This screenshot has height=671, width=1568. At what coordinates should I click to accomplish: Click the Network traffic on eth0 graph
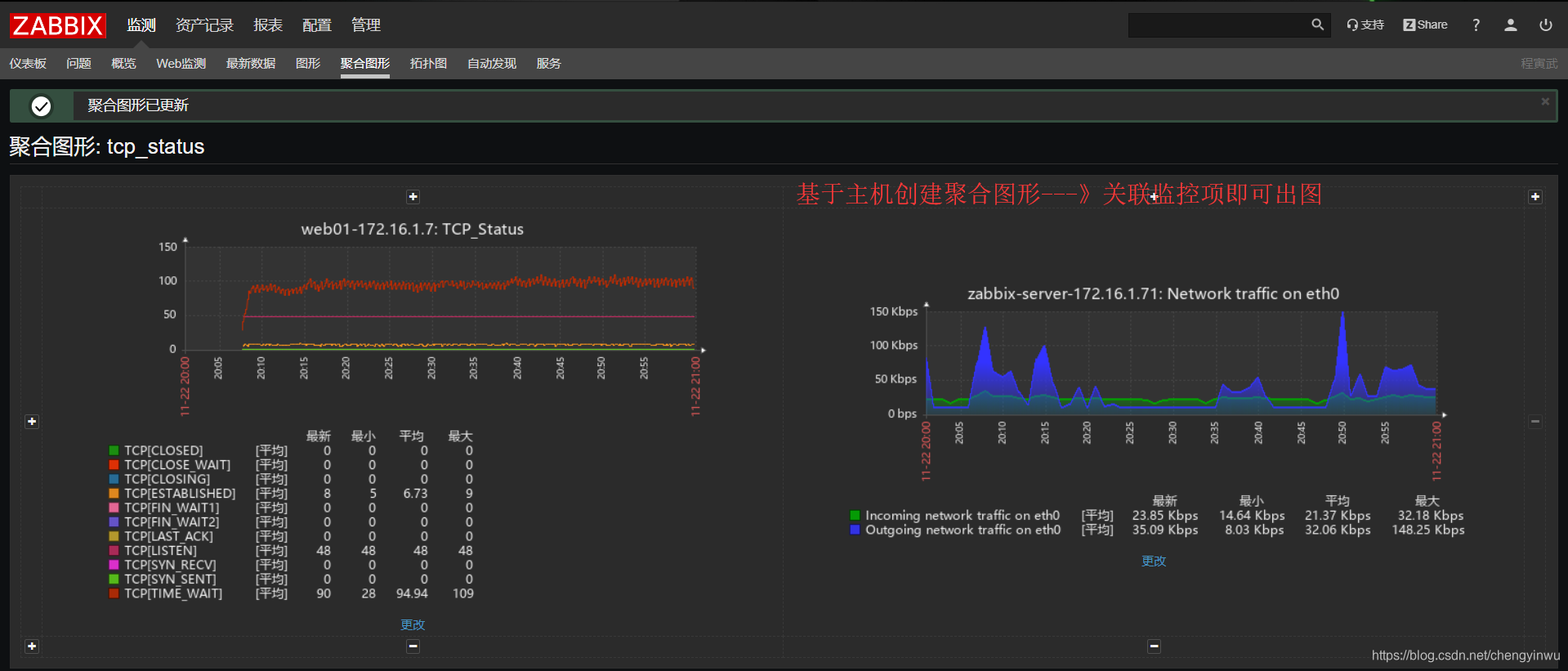click(x=1154, y=413)
